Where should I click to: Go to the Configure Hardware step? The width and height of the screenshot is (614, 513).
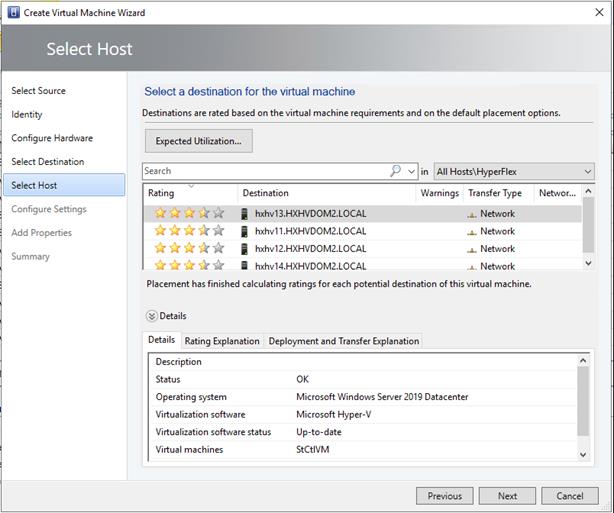[x=52, y=138]
